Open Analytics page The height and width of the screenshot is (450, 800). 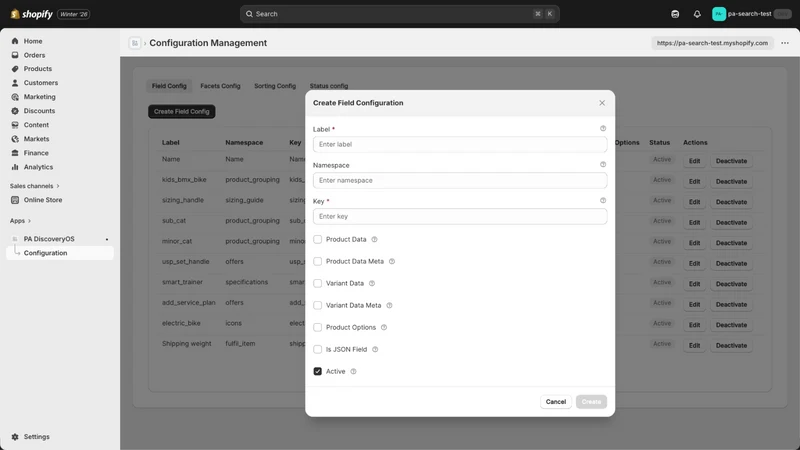38,167
